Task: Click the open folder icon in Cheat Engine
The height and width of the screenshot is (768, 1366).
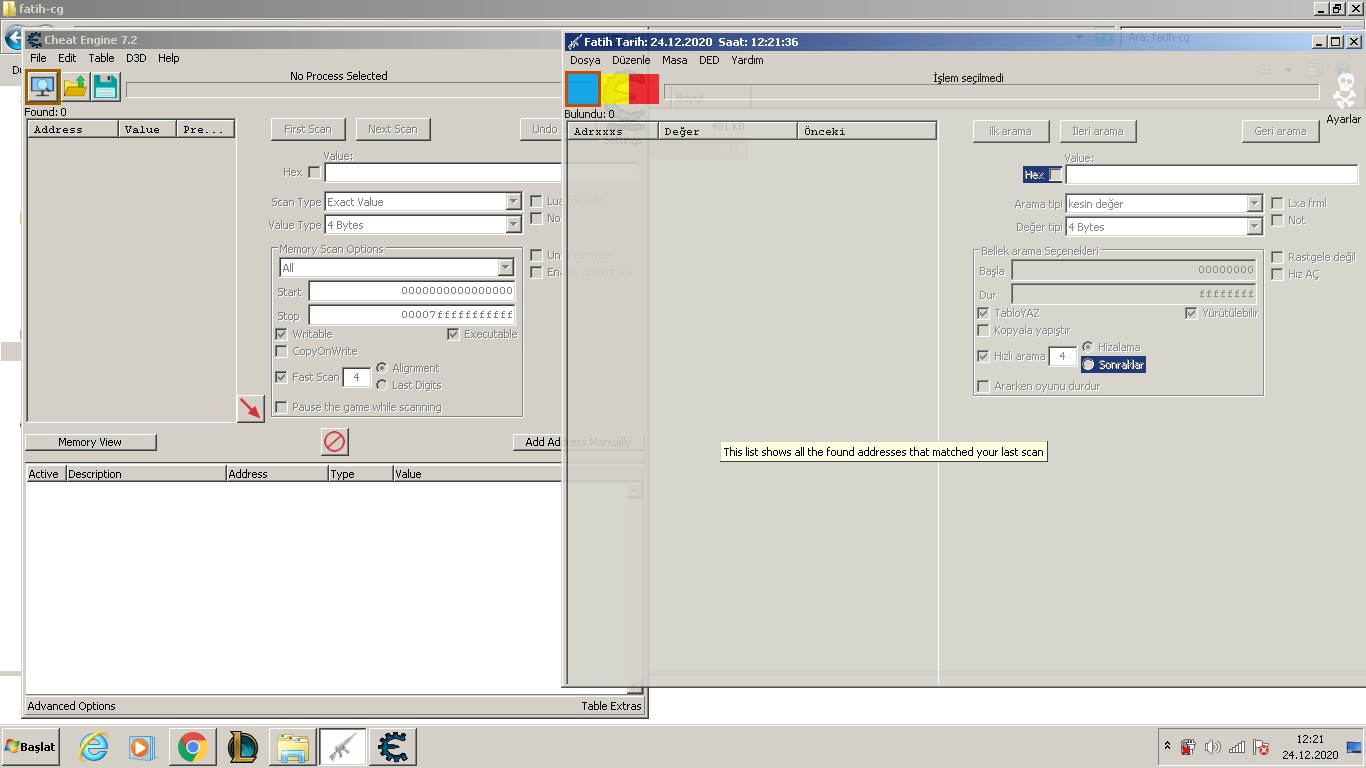Action: [75, 87]
